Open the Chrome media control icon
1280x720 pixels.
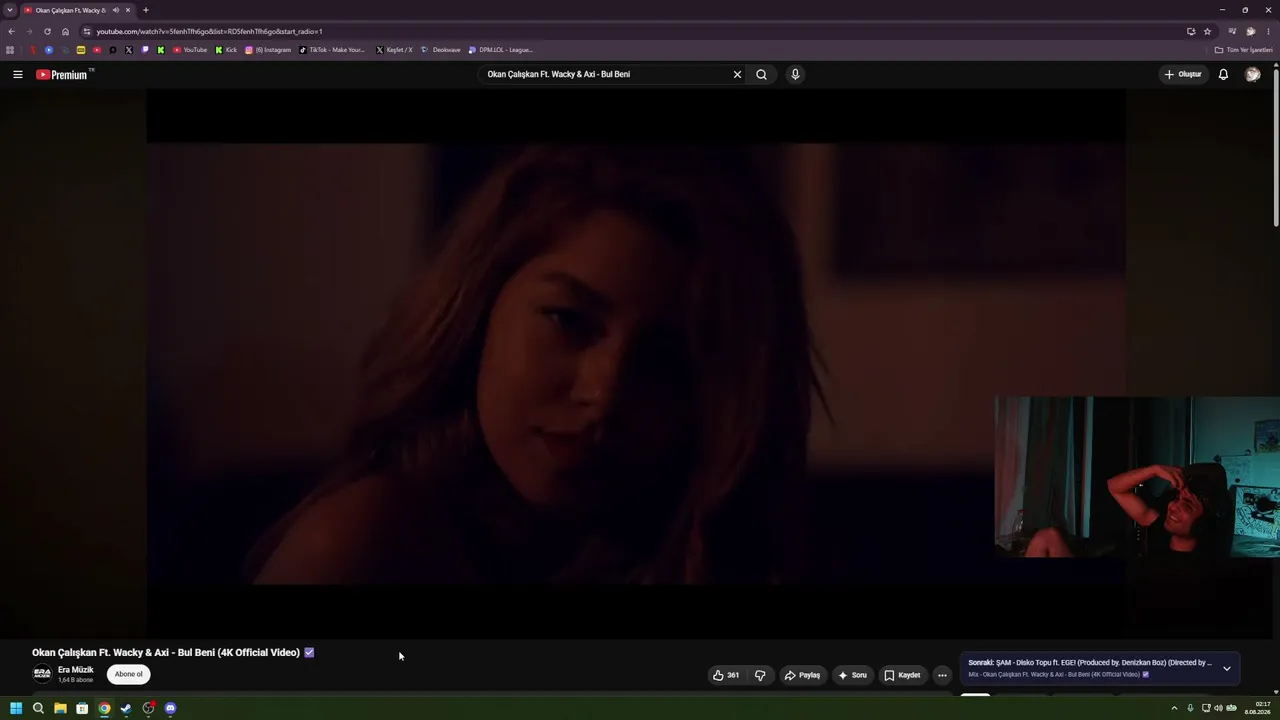click(x=1232, y=31)
